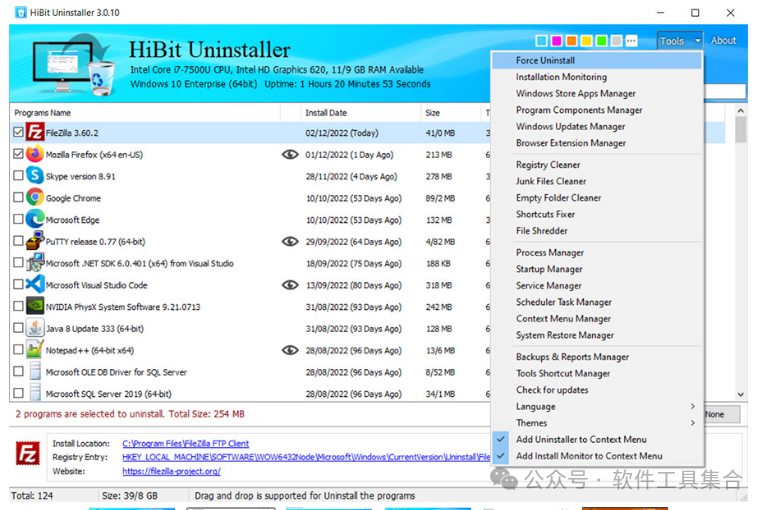Viewport: 767px width, 510px height.
Task: Open Junk Files Cleaner
Action: click(597, 181)
